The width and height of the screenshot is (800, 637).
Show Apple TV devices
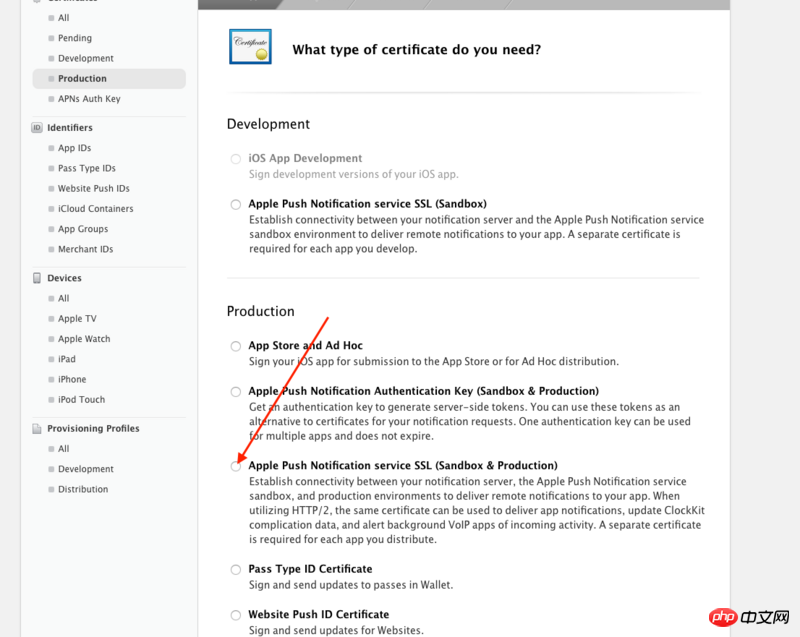pyautogui.click(x=77, y=319)
